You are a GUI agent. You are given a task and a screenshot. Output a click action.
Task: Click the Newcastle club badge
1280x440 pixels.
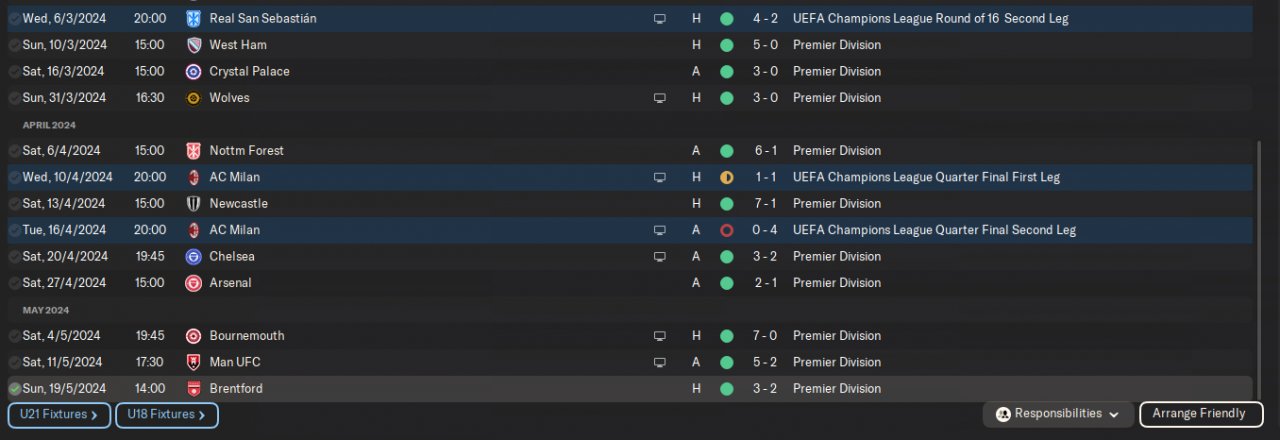pos(194,204)
